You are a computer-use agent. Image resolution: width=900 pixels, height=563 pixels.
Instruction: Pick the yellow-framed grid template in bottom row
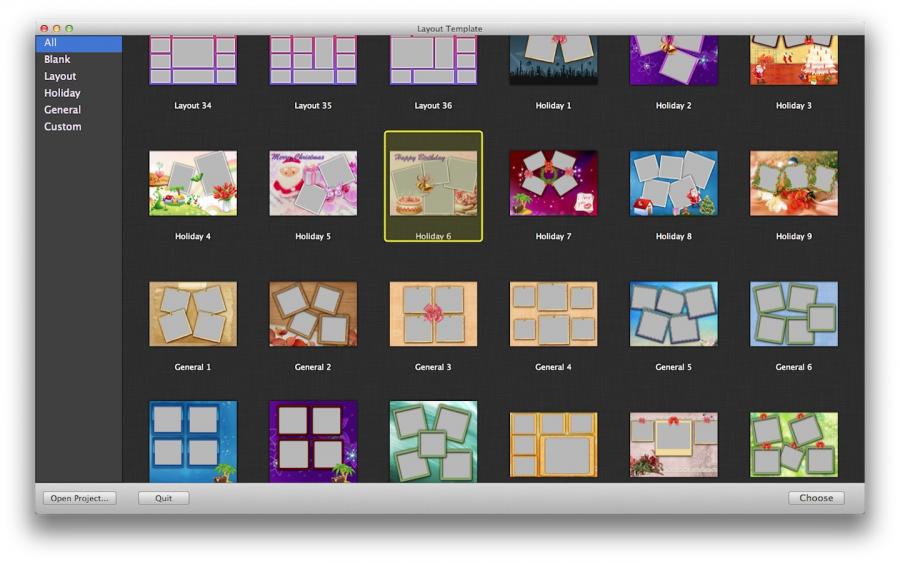click(x=553, y=445)
